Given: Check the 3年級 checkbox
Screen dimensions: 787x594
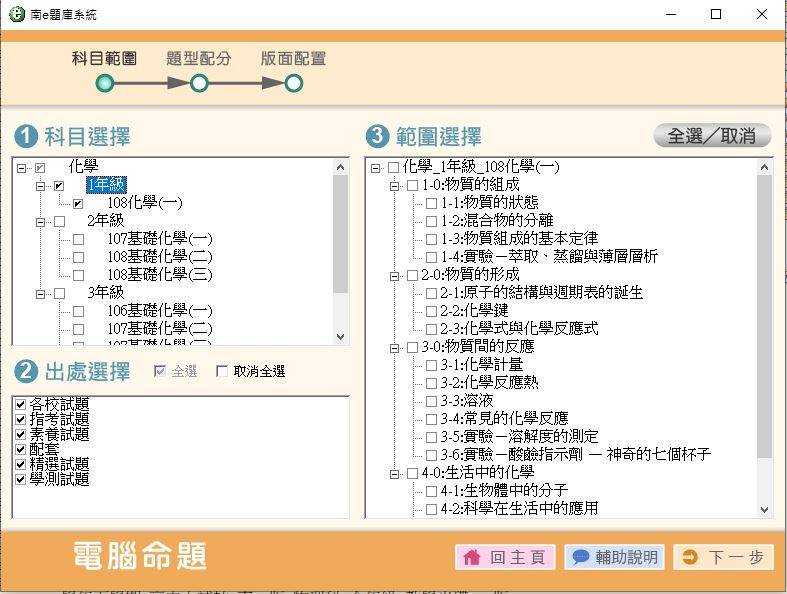Looking at the screenshot, I should [x=59, y=293].
